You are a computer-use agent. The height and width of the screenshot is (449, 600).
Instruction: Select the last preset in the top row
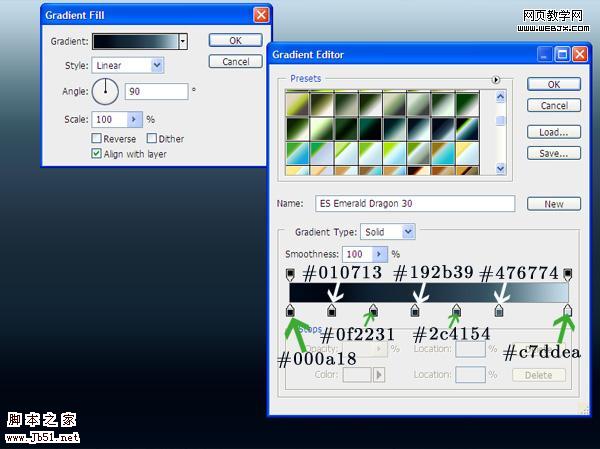point(467,103)
